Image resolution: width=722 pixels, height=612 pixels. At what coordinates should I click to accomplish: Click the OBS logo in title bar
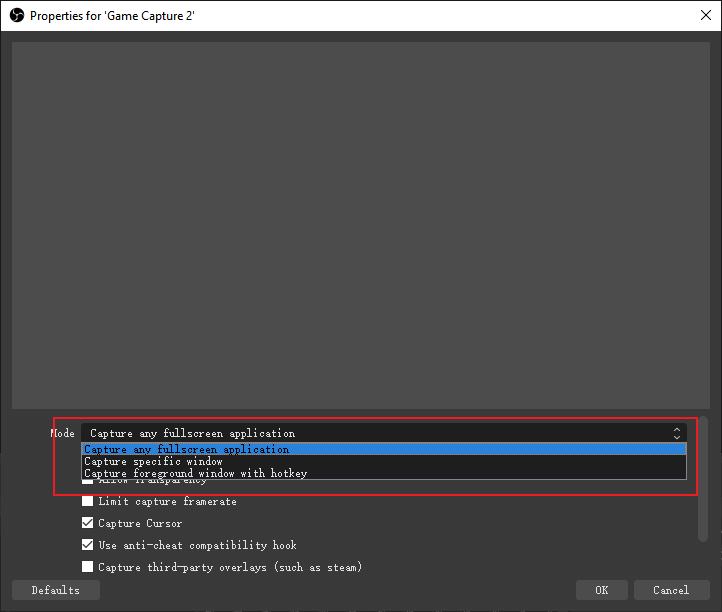pos(17,16)
